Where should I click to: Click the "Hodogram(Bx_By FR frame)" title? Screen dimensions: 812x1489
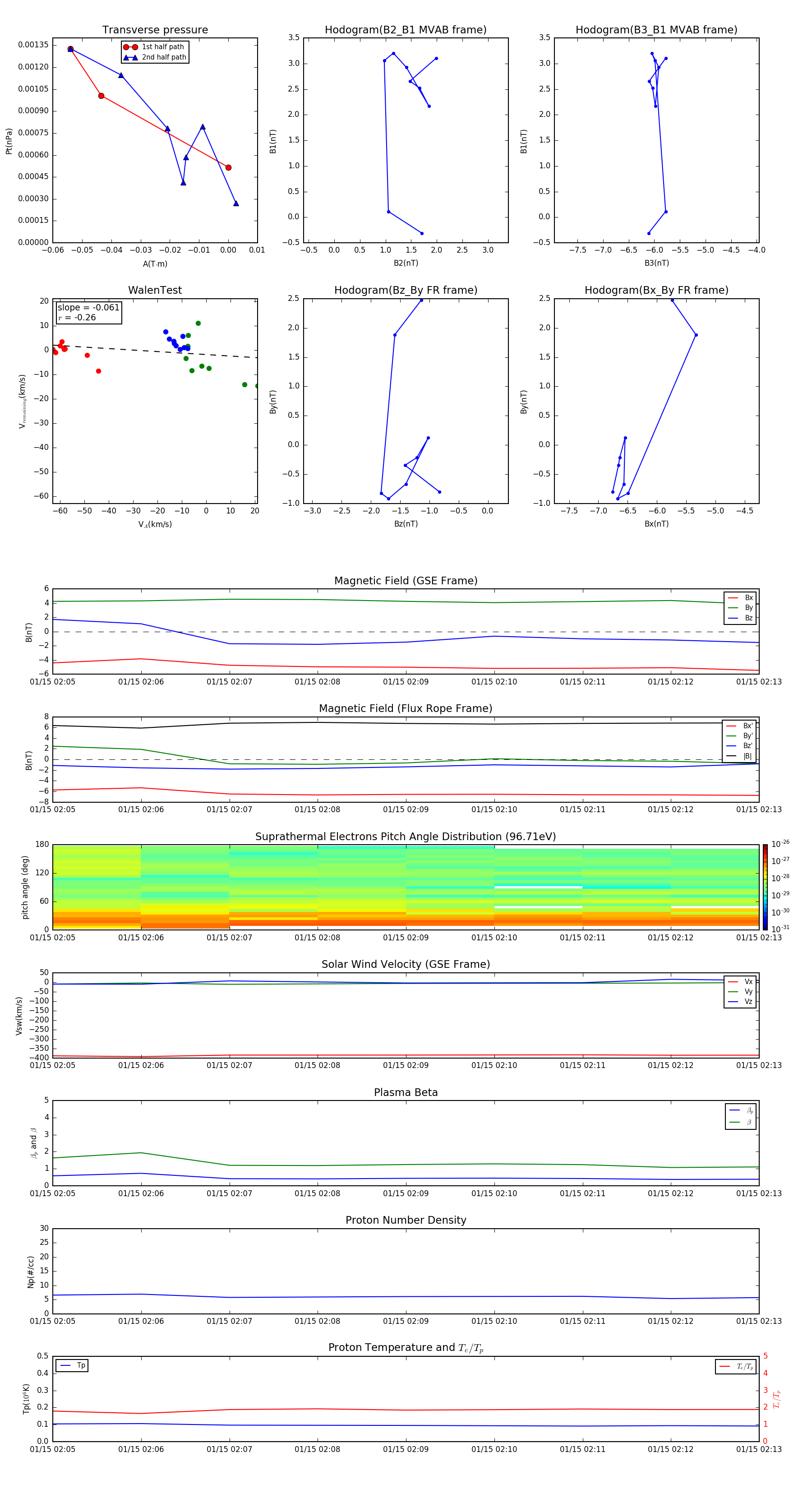pyautogui.click(x=656, y=290)
